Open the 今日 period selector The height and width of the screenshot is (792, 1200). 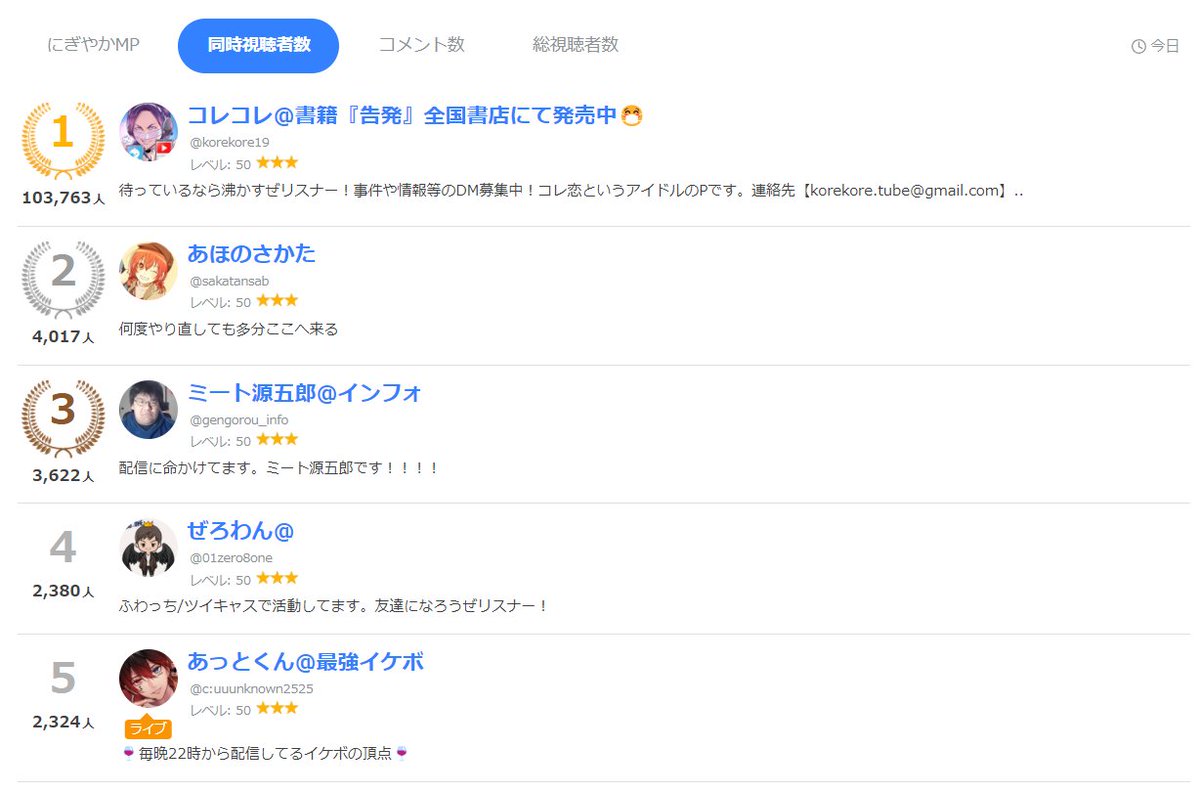pyautogui.click(x=1155, y=46)
